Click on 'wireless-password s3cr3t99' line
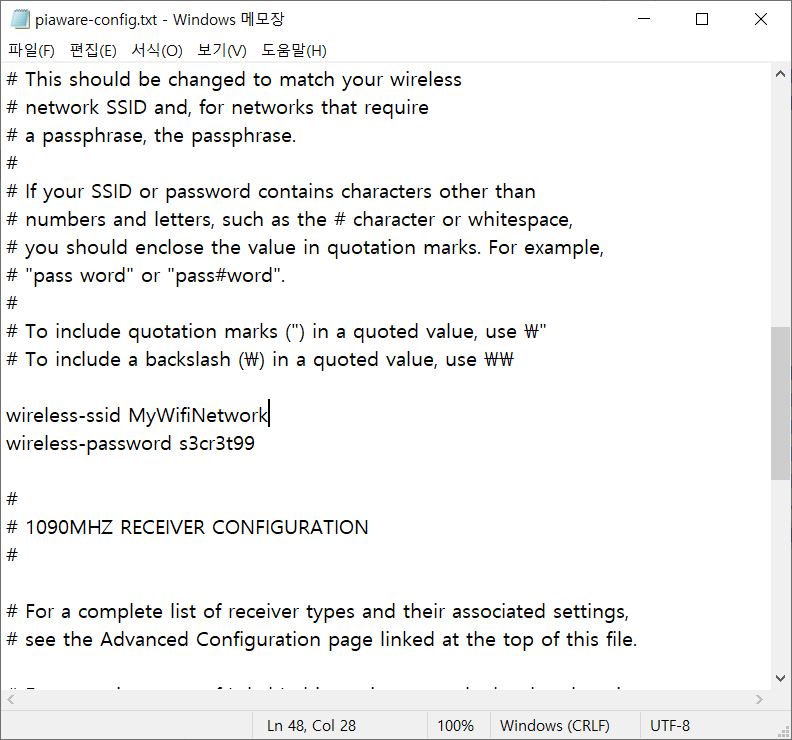 (130, 443)
